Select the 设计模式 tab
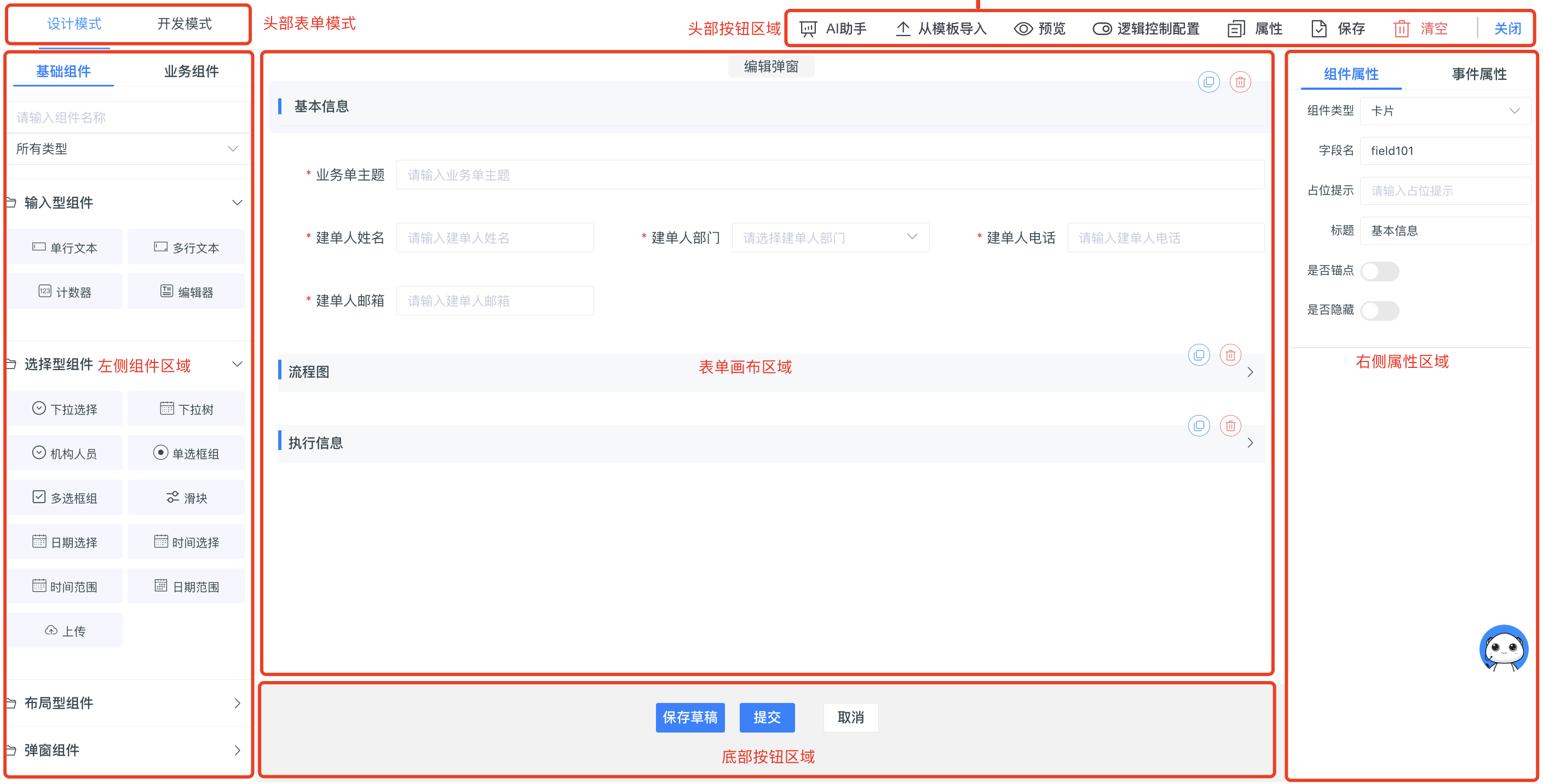The image size is (1543, 784). [74, 24]
